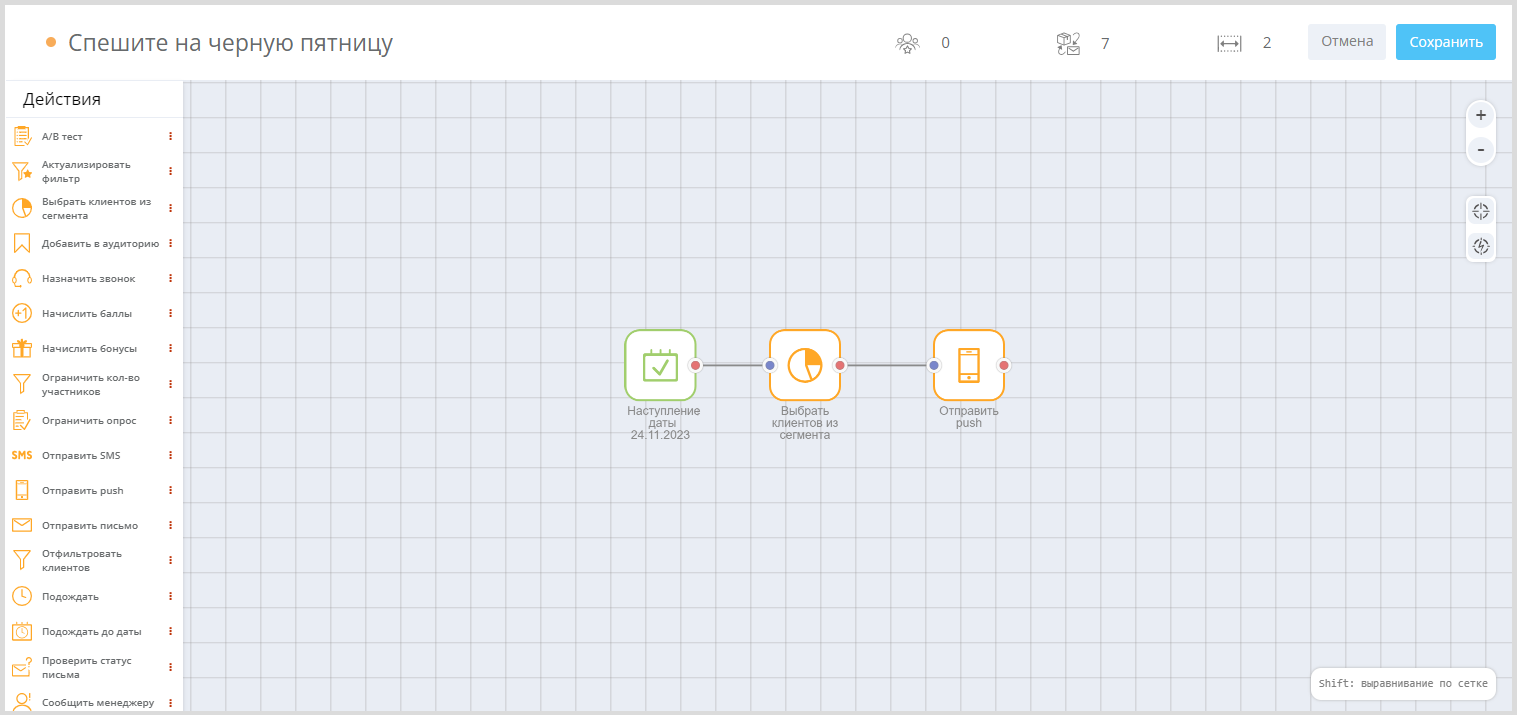Click the red output port of segment node
This screenshot has height=715, width=1517.
coord(840,365)
